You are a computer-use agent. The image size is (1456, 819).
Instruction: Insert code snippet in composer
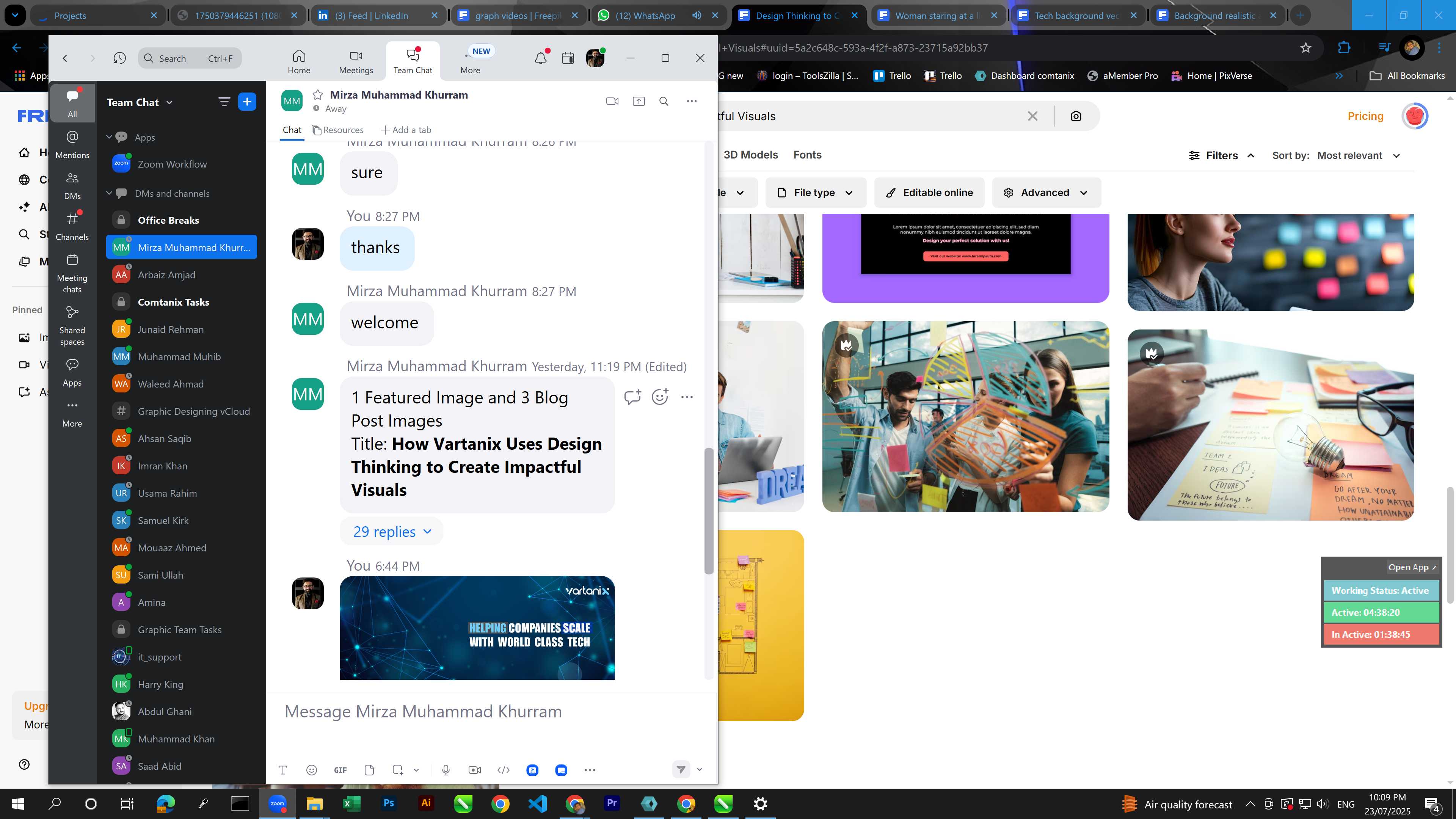504,770
